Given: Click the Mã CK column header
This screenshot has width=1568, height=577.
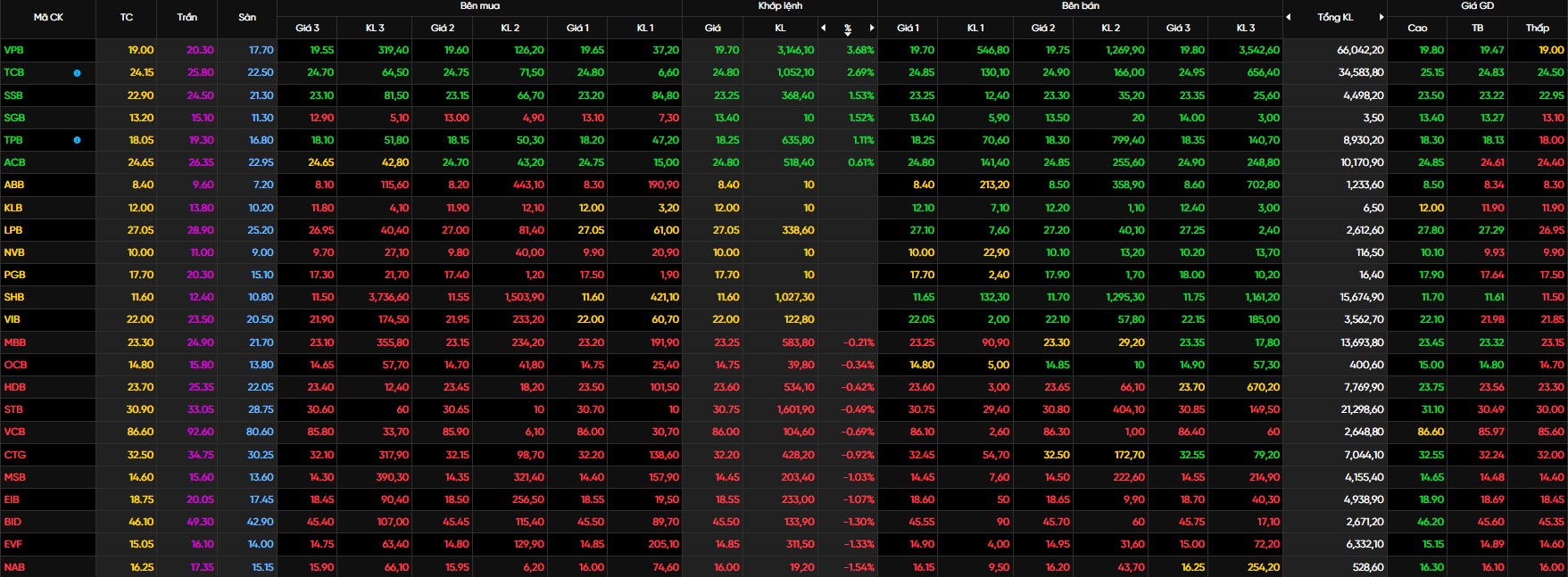Looking at the screenshot, I should point(48,17).
